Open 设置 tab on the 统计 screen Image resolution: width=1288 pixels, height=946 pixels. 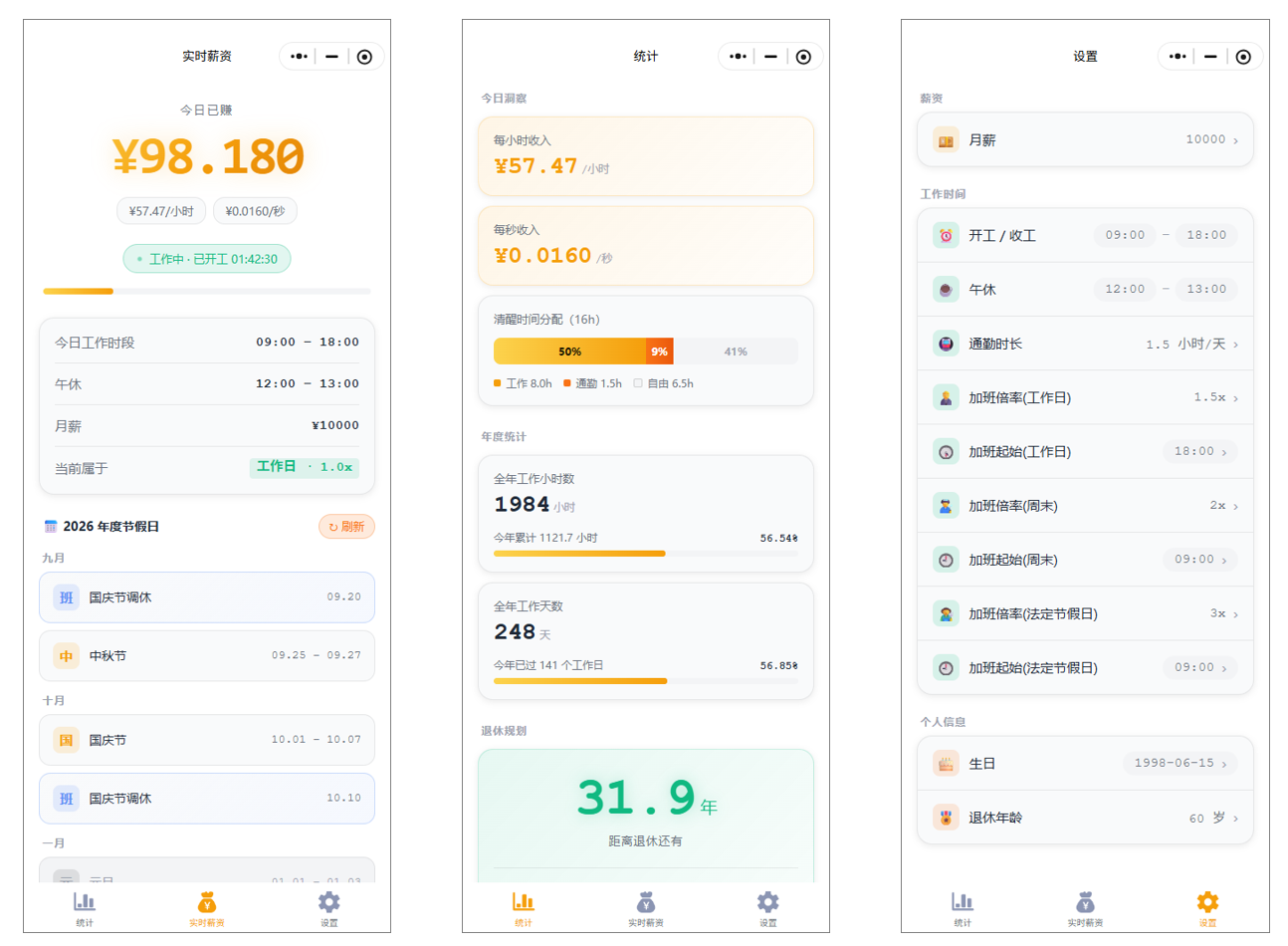[x=768, y=909]
